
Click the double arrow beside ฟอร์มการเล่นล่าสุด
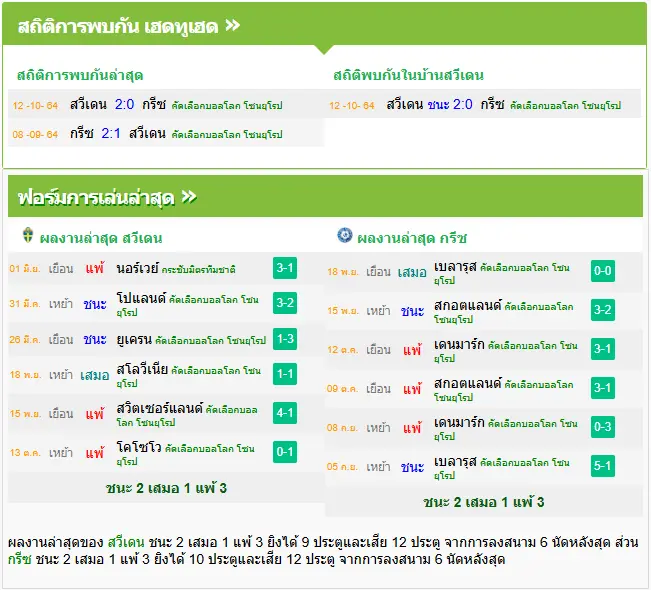189,196
